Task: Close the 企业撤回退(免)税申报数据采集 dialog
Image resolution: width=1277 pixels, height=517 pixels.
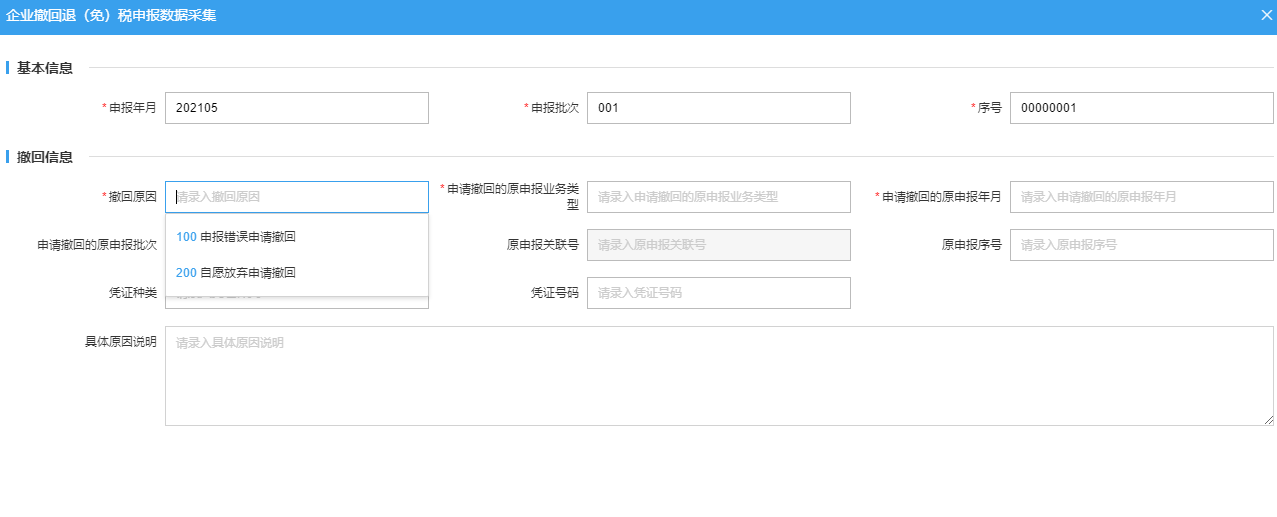Action: tap(1266, 16)
